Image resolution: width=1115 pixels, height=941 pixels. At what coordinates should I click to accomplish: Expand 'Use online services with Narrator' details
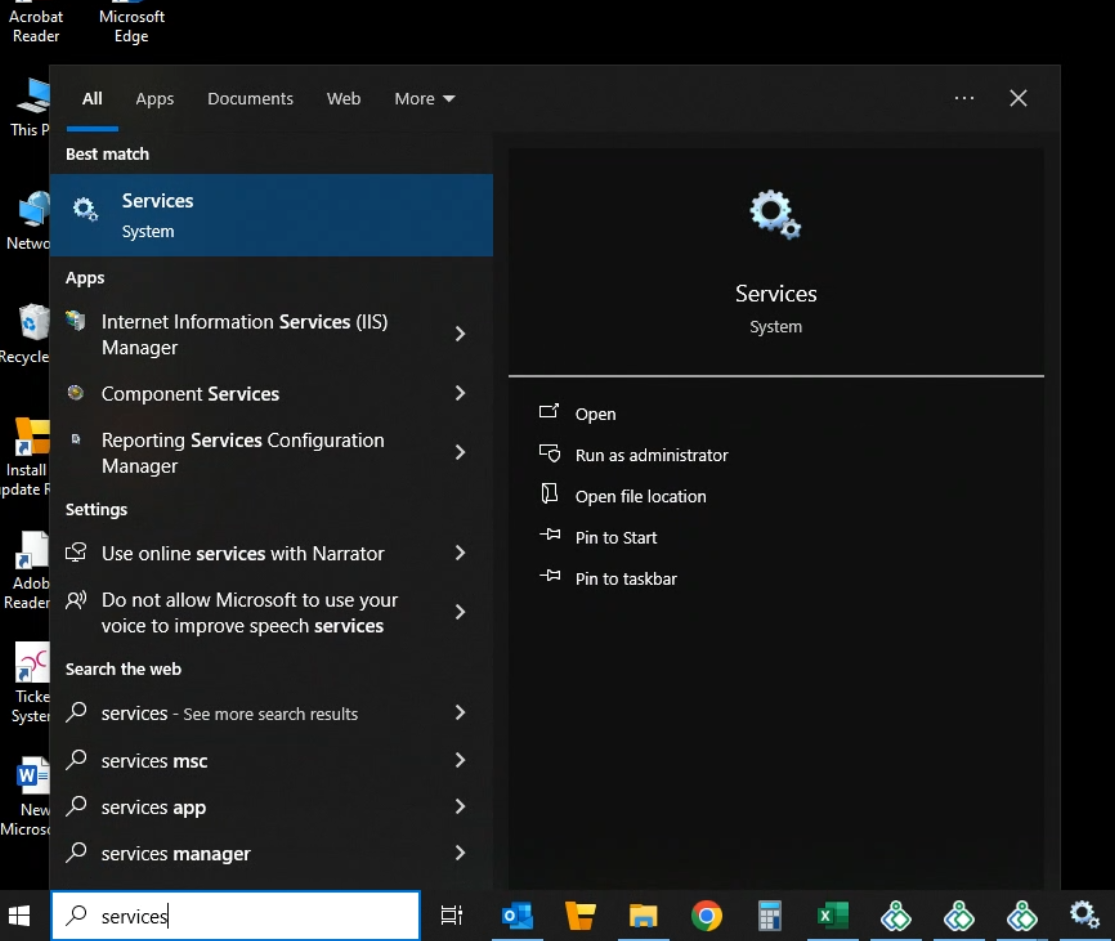[x=460, y=553]
